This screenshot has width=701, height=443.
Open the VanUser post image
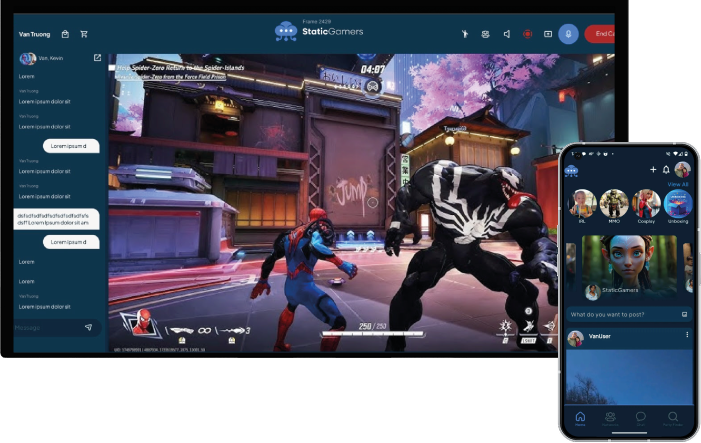[629, 377]
